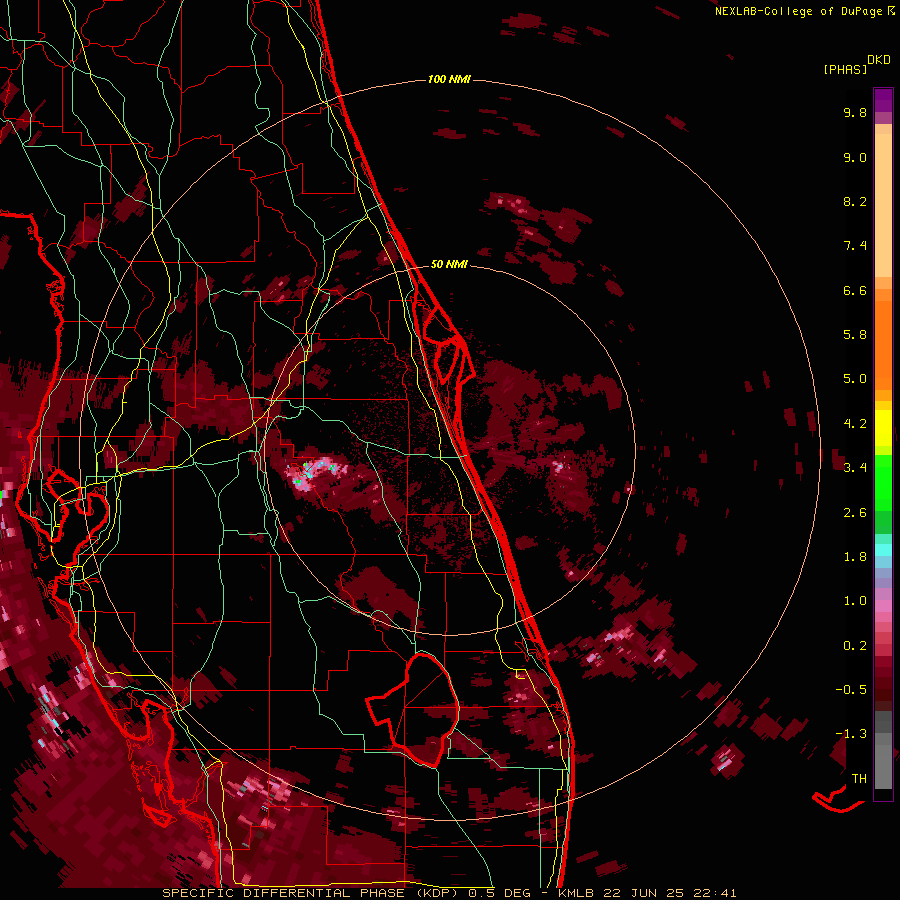Pick the yellow band of the color scale

pos(883,428)
